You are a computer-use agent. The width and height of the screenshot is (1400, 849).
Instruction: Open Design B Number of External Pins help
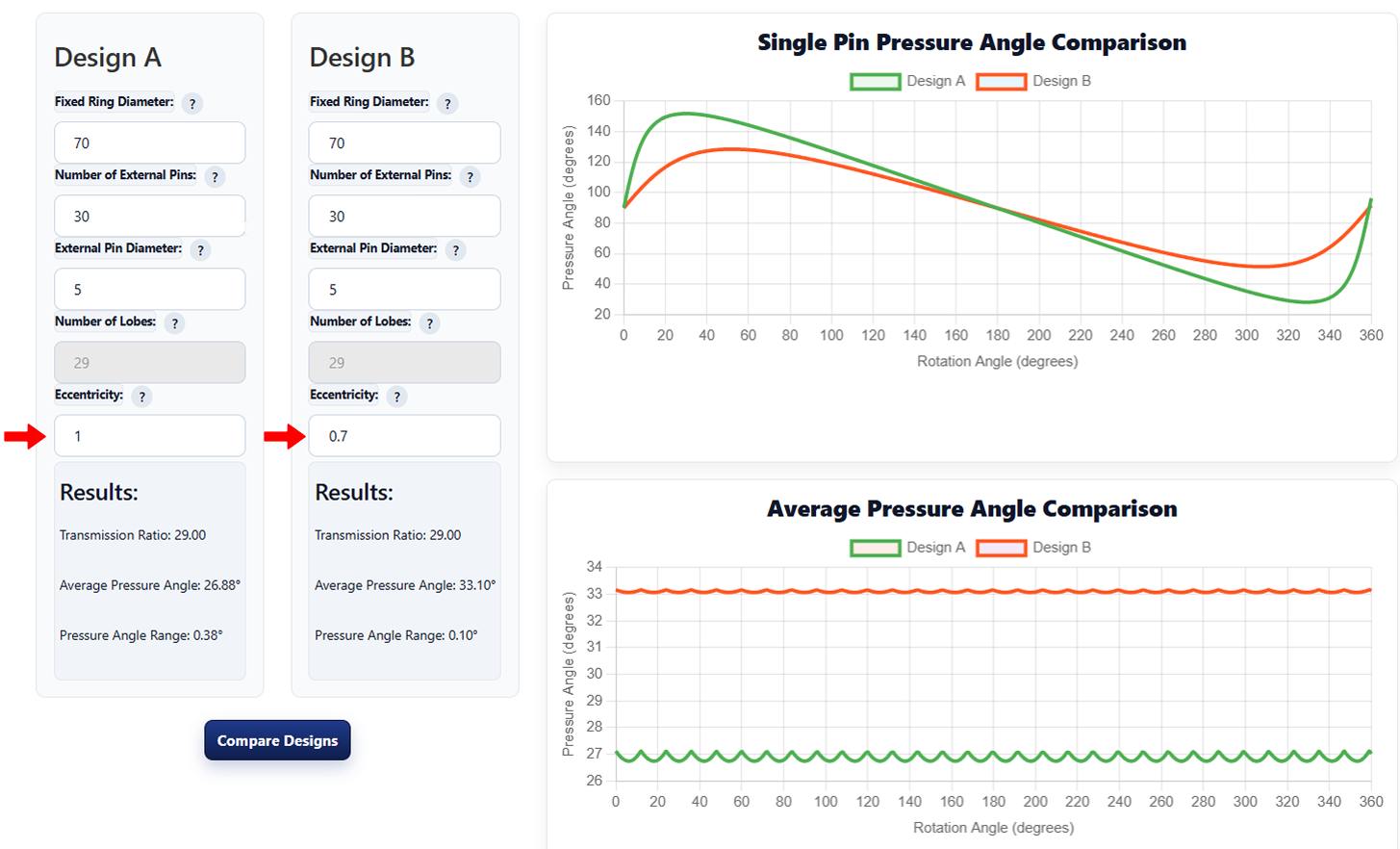[470, 177]
